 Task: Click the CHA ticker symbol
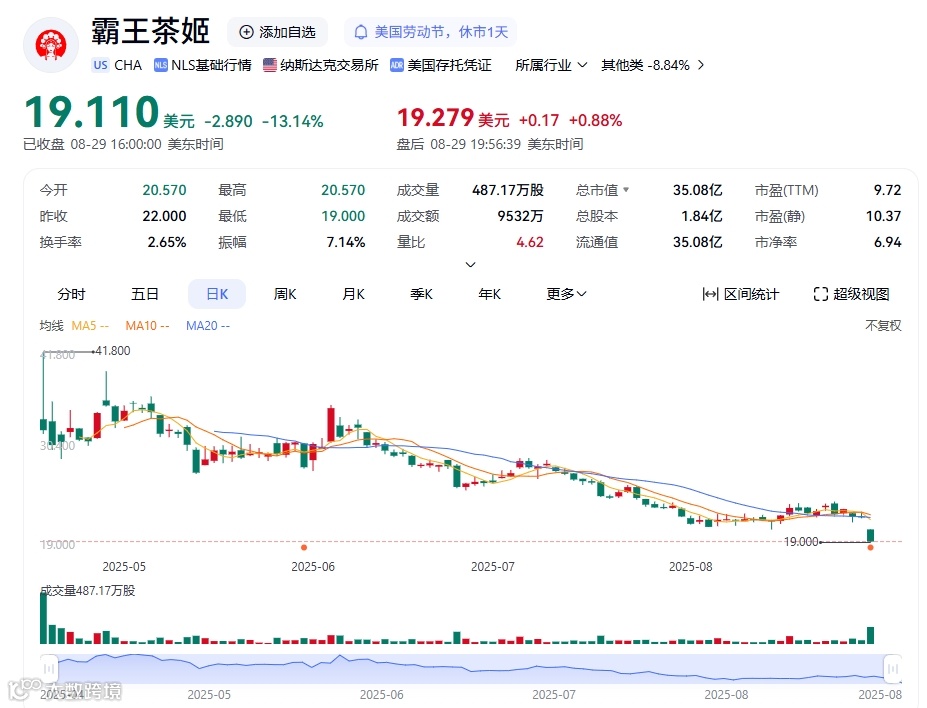(x=128, y=65)
